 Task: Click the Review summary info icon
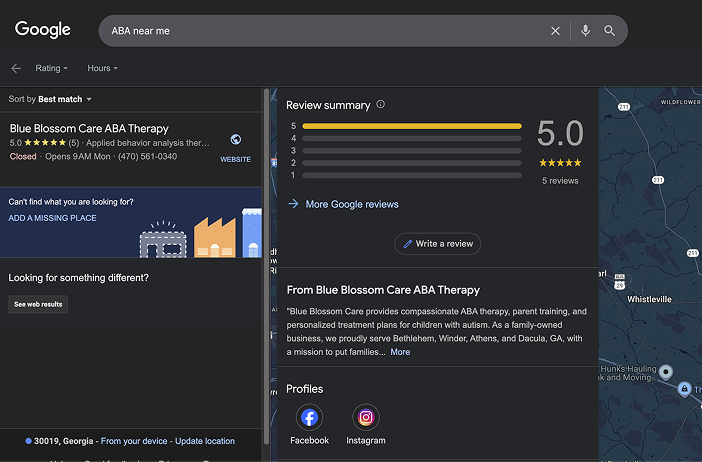tap(381, 104)
